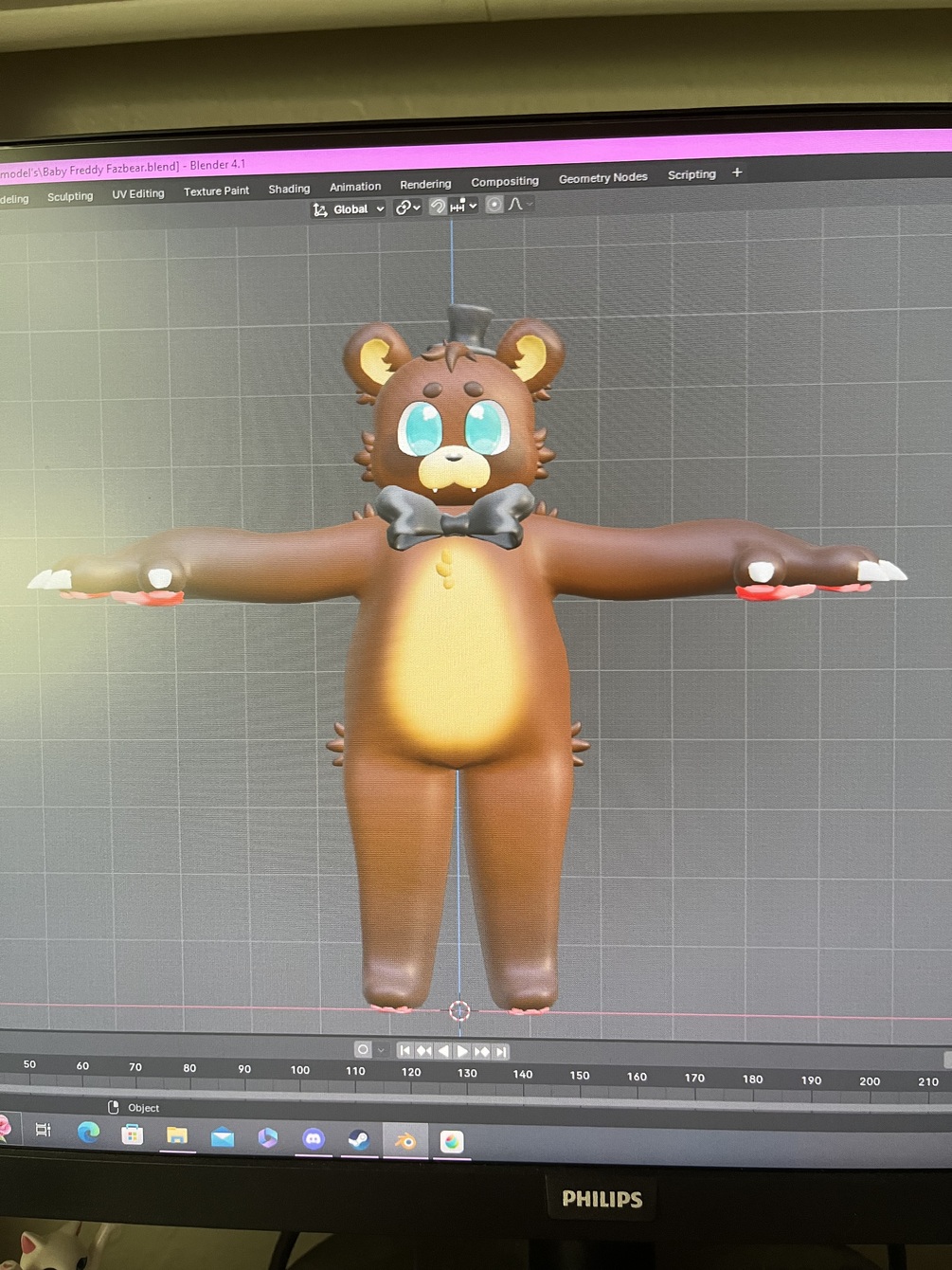
Task: Switch to the UV Editing workspace
Action: (138, 193)
